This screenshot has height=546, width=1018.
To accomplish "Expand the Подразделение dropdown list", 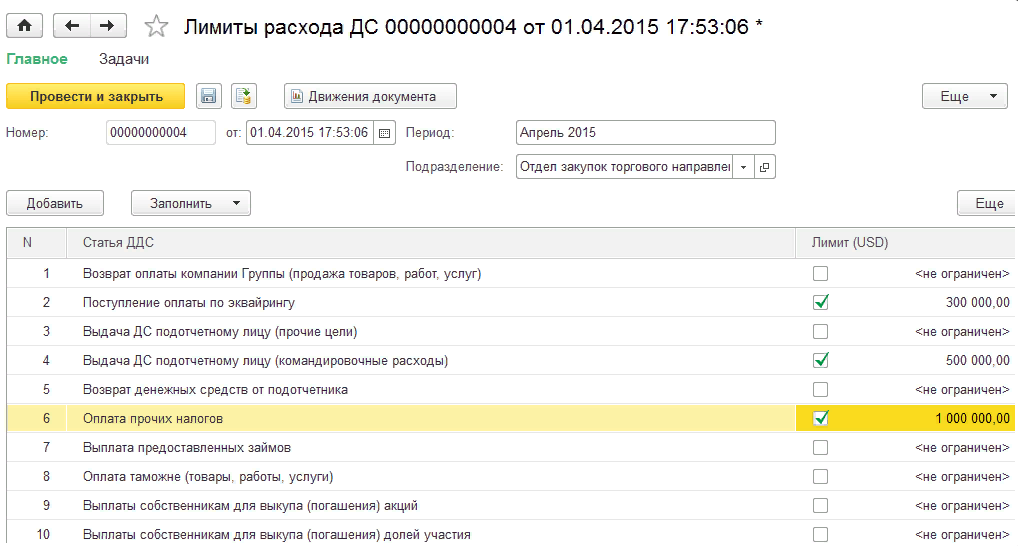I will (743, 167).
